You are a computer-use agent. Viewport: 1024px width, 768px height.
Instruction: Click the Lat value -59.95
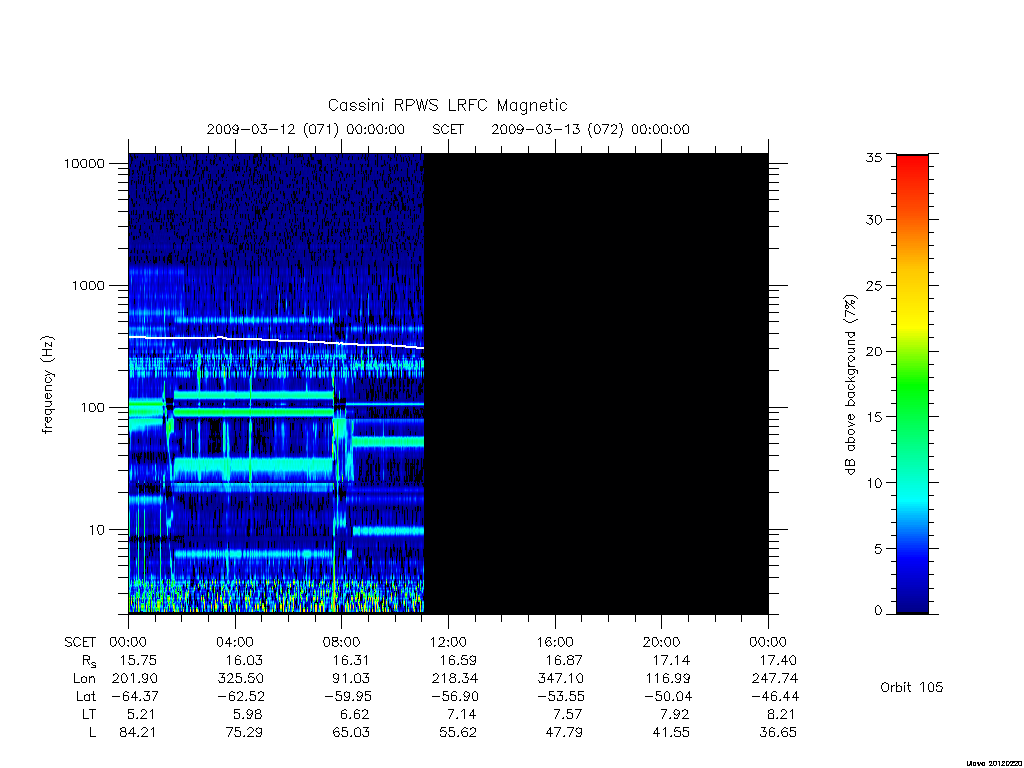pyautogui.click(x=347, y=696)
